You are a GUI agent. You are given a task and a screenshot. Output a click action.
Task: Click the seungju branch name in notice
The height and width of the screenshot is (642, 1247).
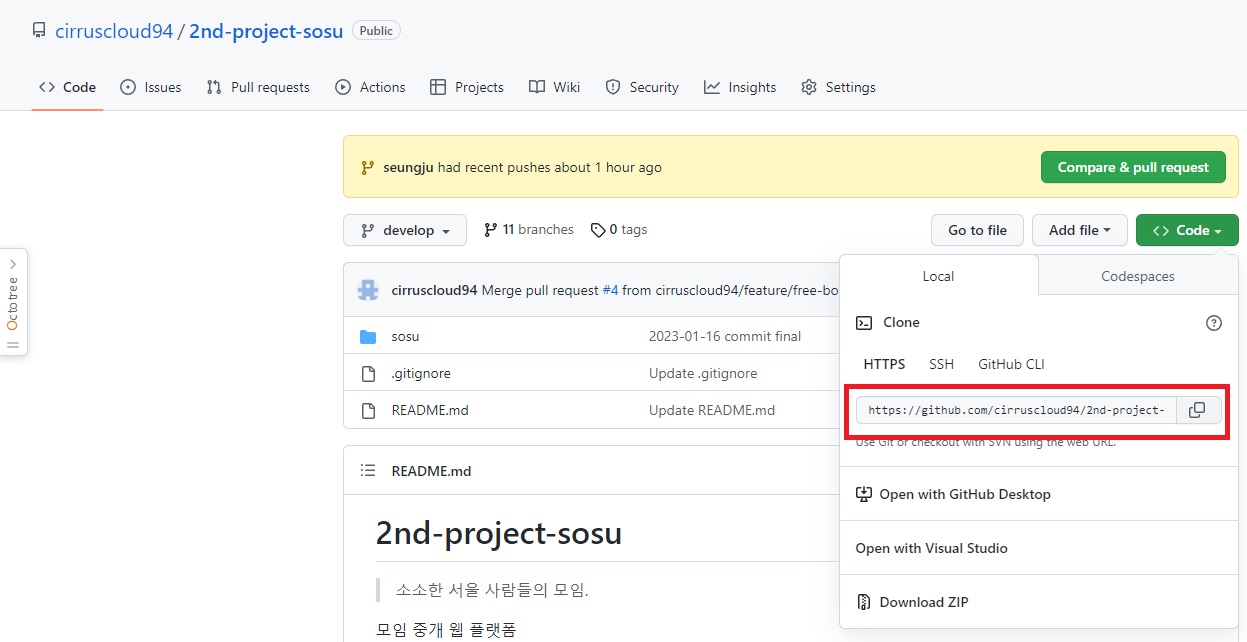(x=409, y=168)
